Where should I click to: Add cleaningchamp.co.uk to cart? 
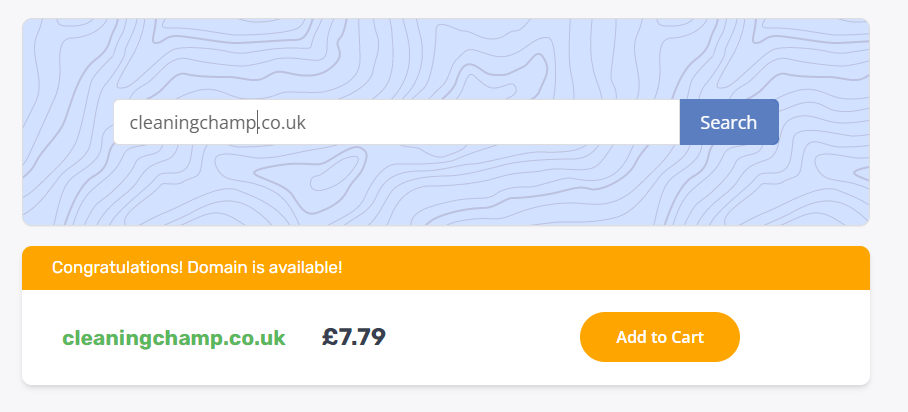pos(659,337)
